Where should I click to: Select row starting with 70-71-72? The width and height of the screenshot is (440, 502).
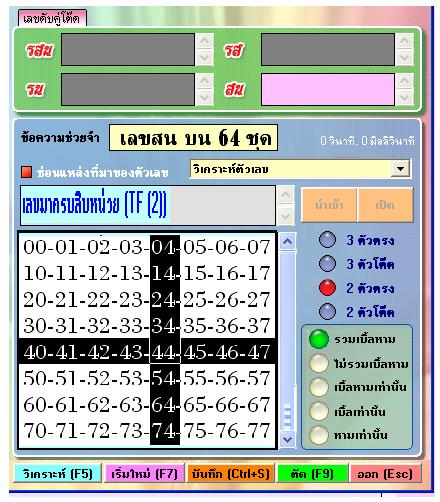coord(147,430)
